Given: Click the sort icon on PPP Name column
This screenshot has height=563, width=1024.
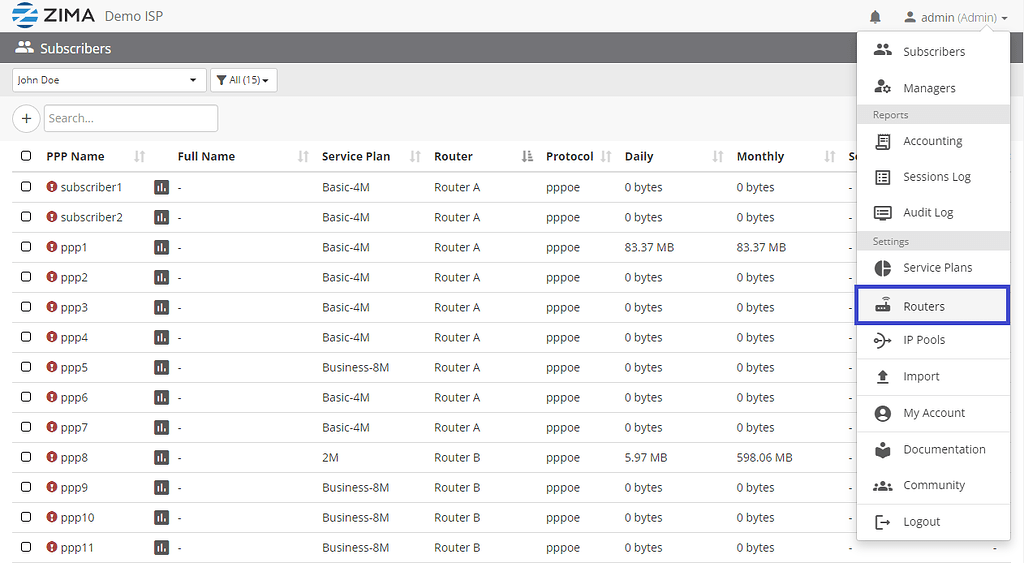Looking at the screenshot, I should click(x=140, y=157).
